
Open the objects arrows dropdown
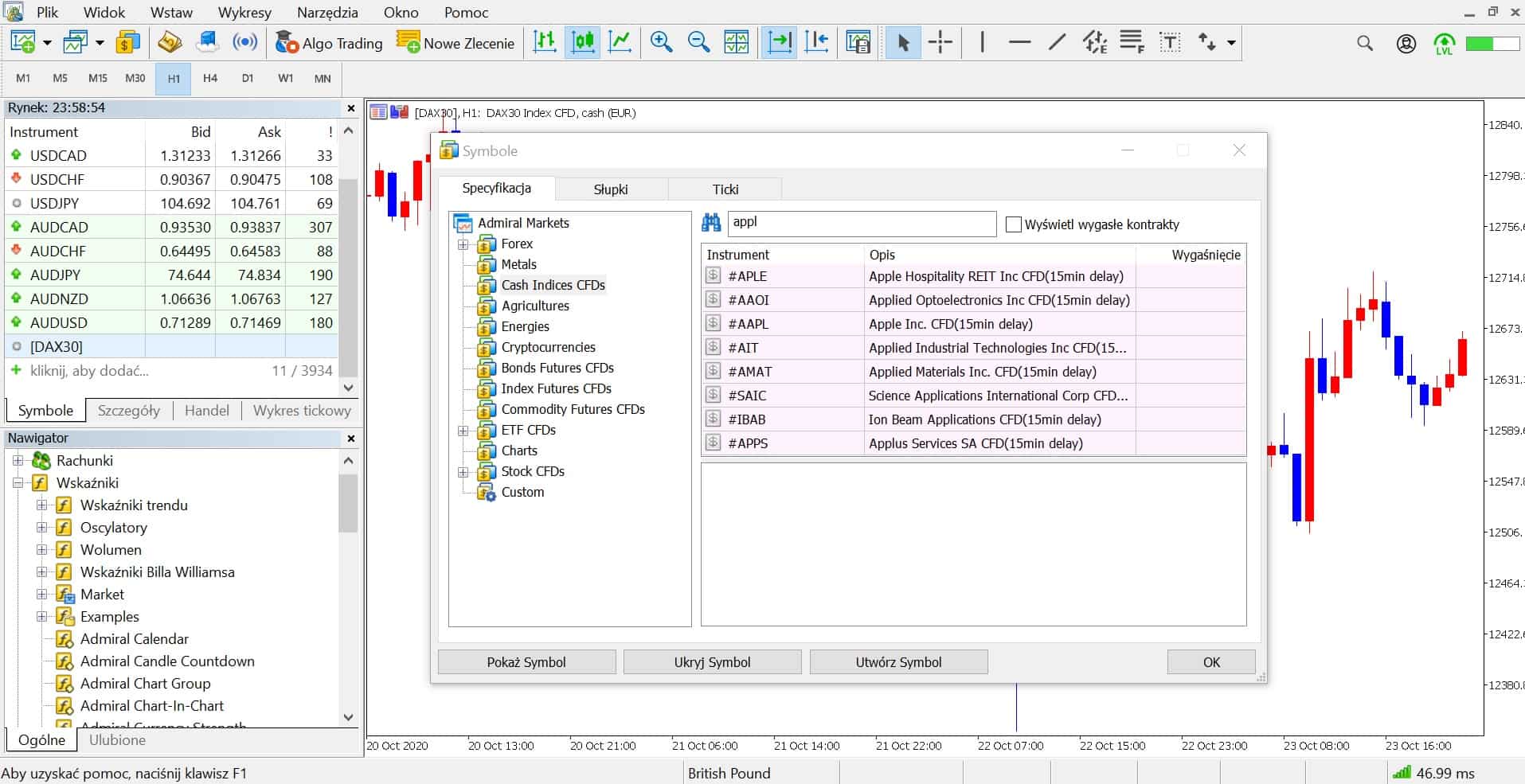tap(1231, 43)
